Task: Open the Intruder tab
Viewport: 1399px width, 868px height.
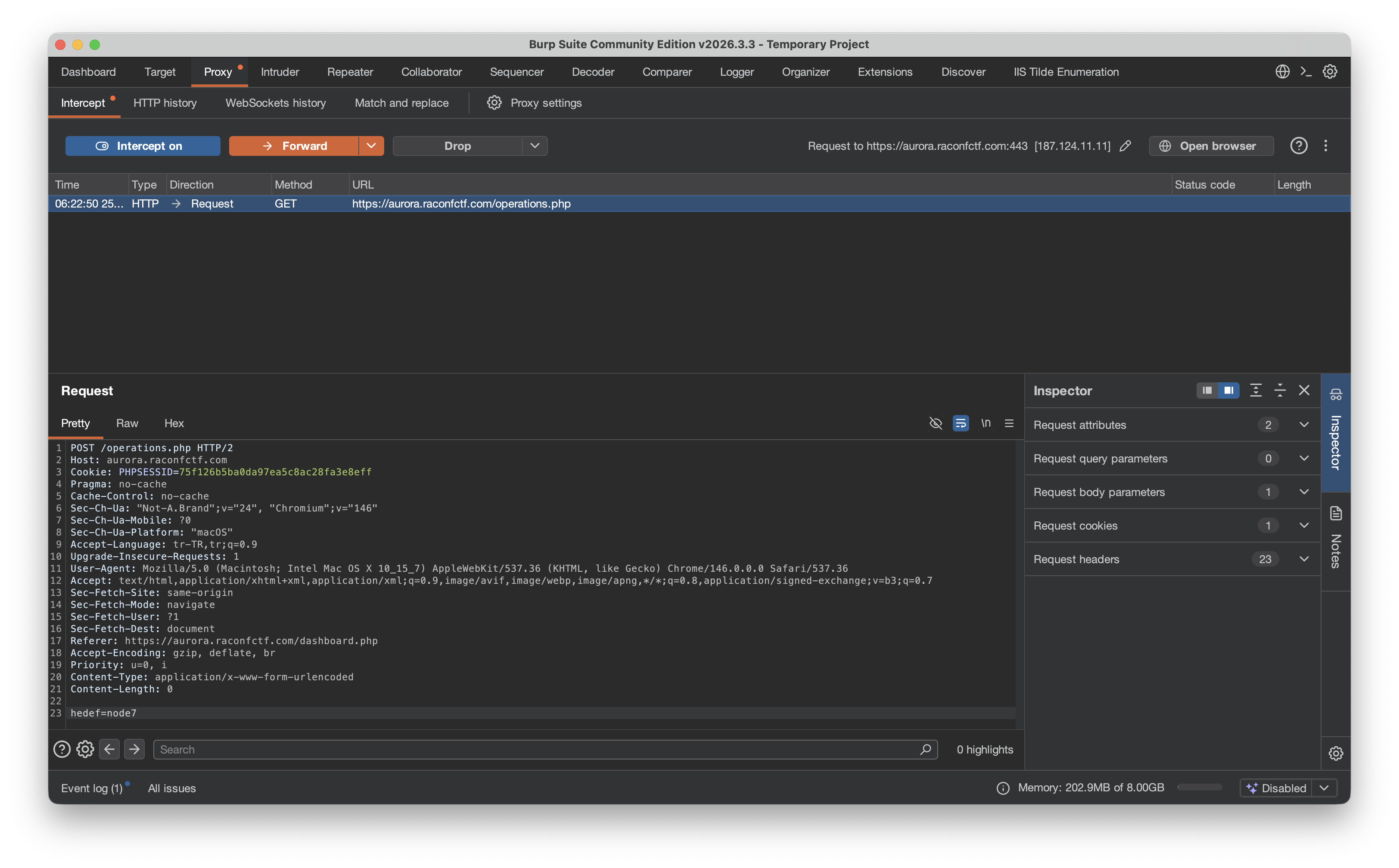Action: tap(280, 72)
